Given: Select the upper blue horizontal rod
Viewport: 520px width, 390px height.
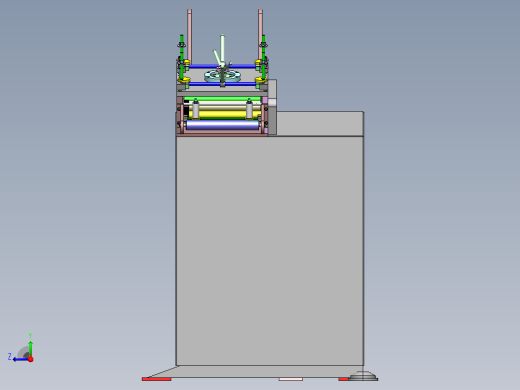Looking at the screenshot, I should tap(222, 66).
